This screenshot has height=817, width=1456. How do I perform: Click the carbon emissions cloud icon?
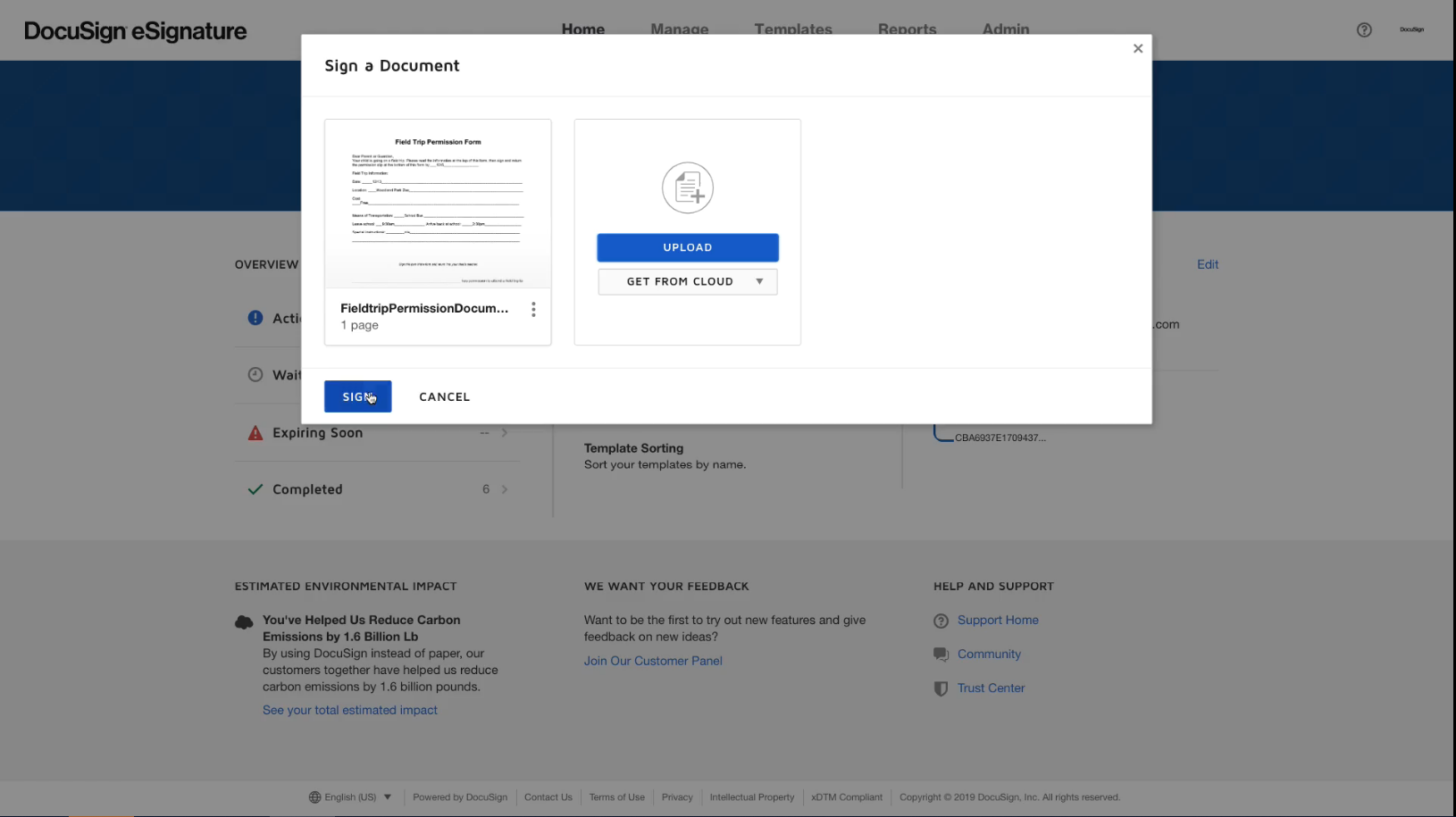pyautogui.click(x=244, y=622)
